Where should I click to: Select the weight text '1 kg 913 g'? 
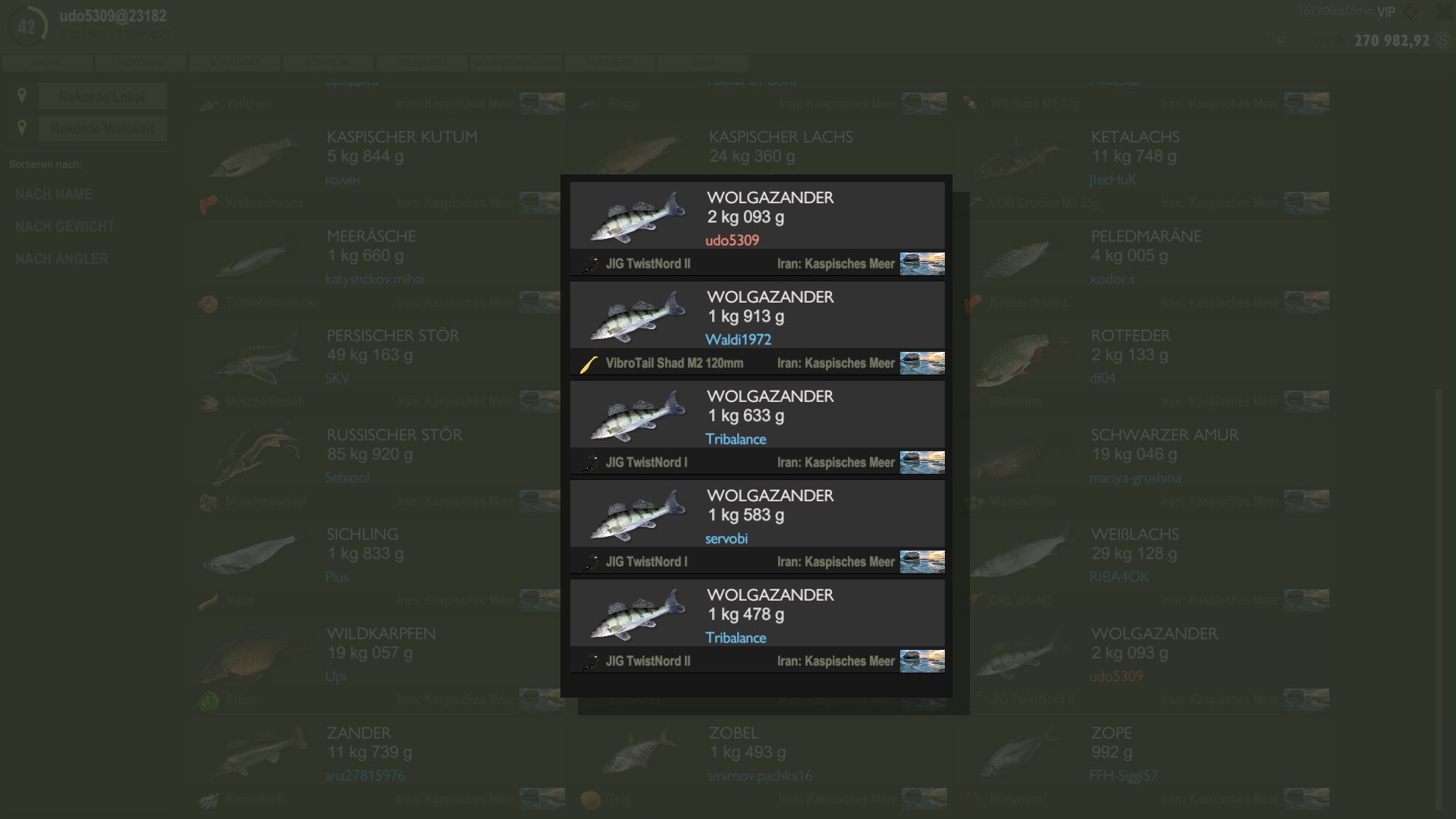click(746, 316)
